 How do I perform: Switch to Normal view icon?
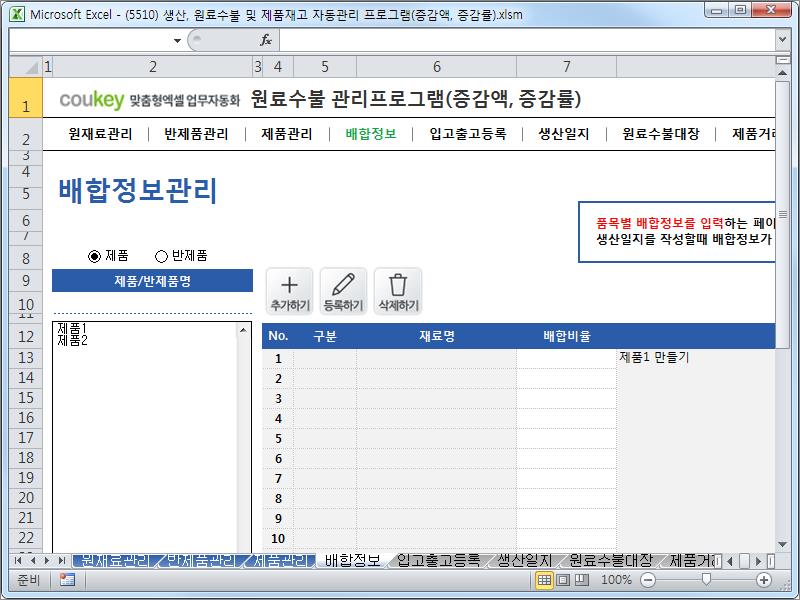[544, 580]
